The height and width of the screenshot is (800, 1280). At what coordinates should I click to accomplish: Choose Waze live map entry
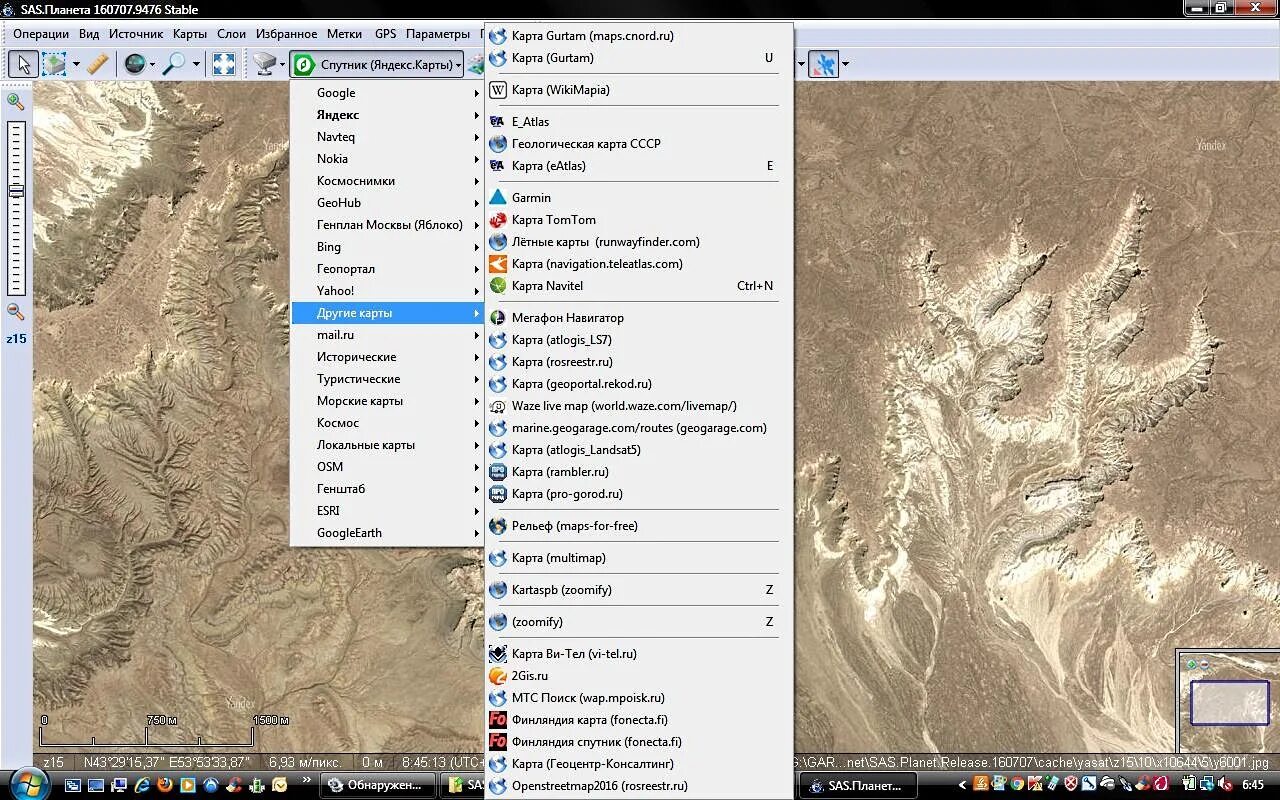[x=638, y=406]
